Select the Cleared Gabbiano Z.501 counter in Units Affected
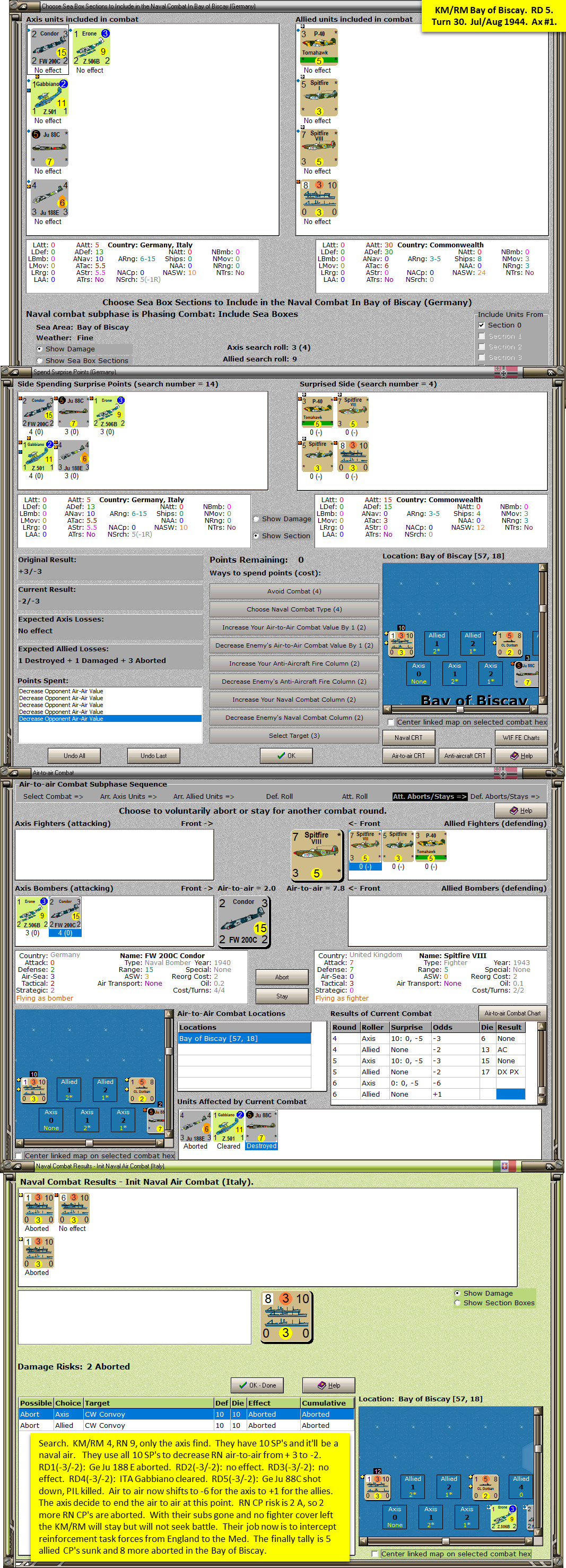 point(228,1126)
